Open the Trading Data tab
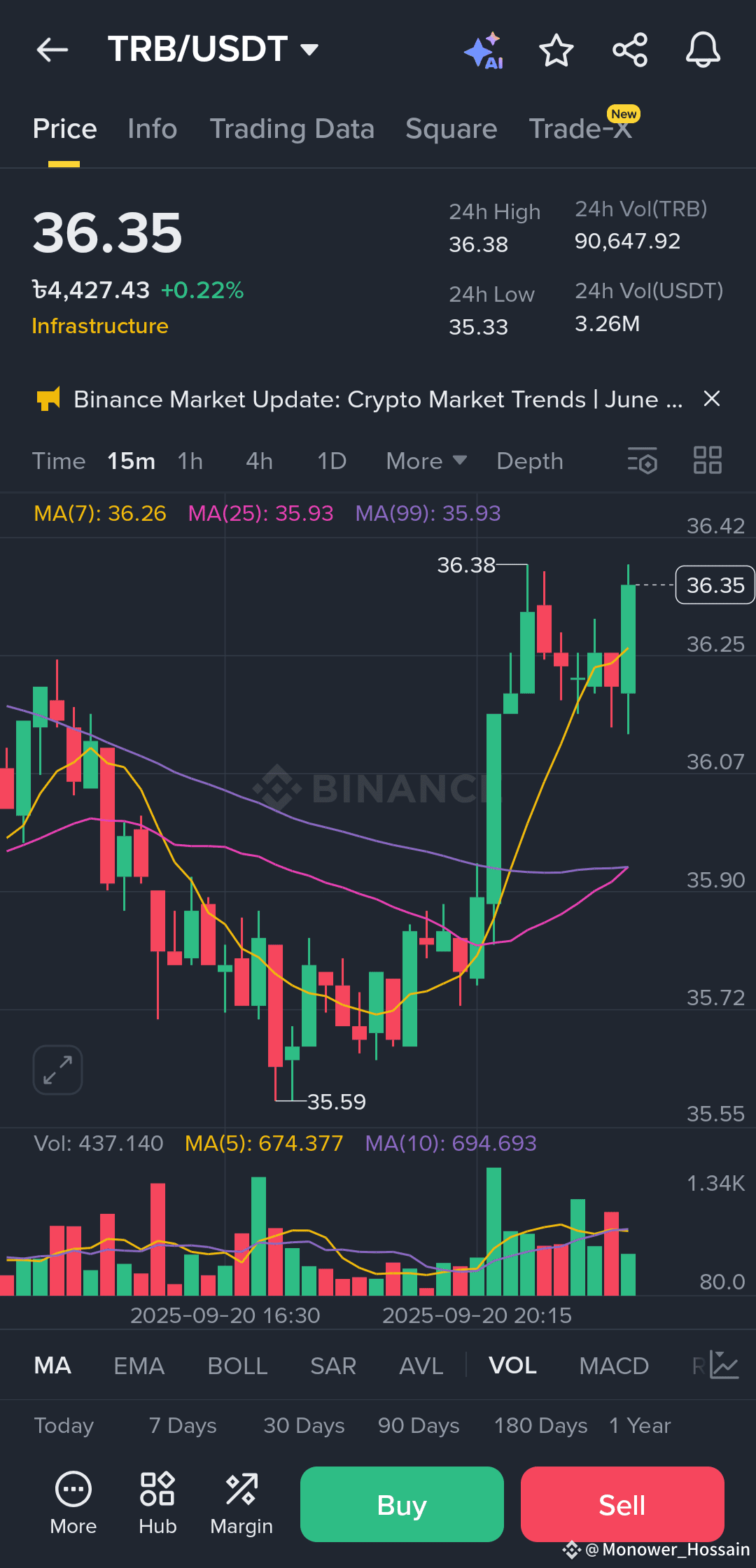756x1568 pixels. (x=292, y=129)
